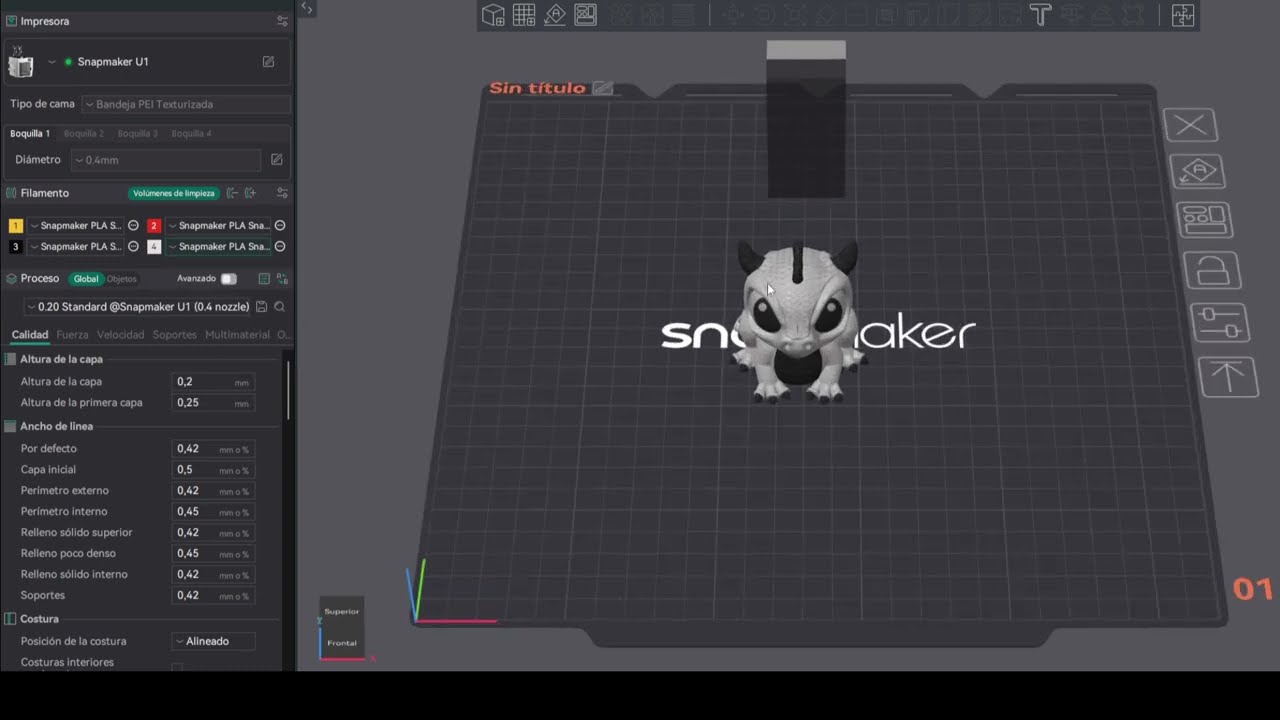Screen dimensions: 1280x720
Task: Click the add filament icon
Action: point(250,193)
